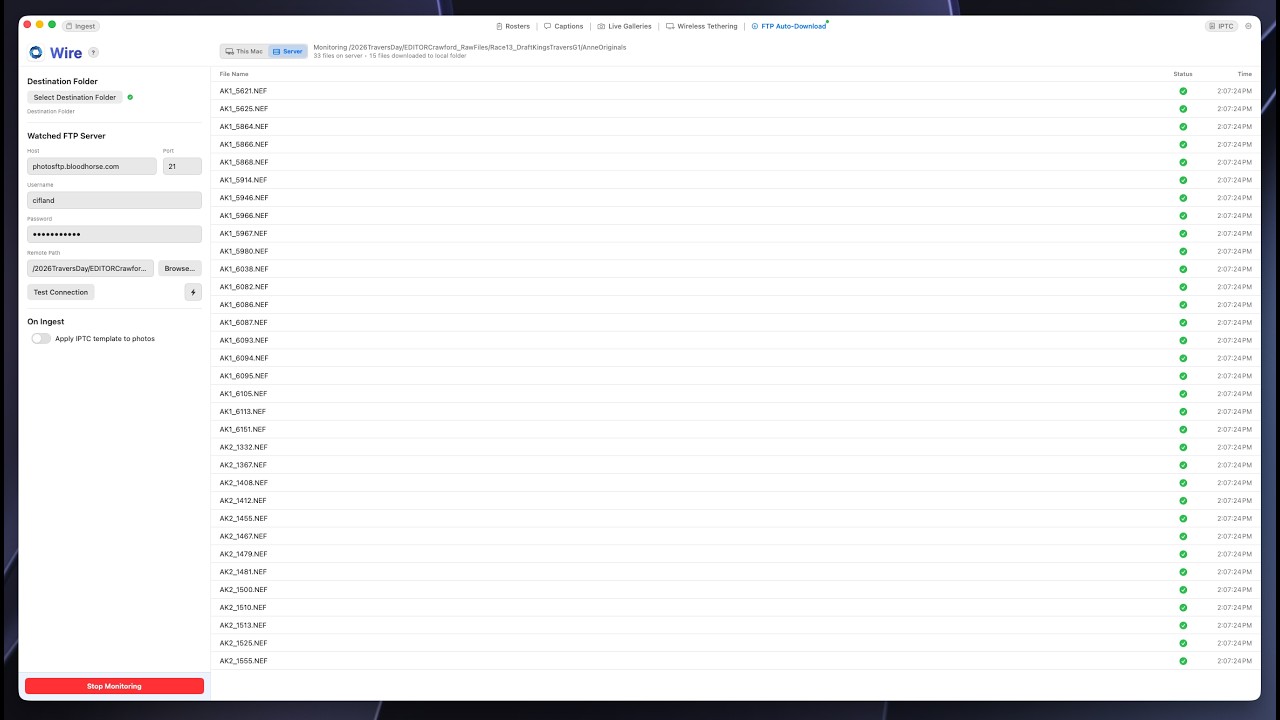Image resolution: width=1280 pixels, height=720 pixels.
Task: Click the green status check for AK1_5621.NEF
Action: point(1183,91)
